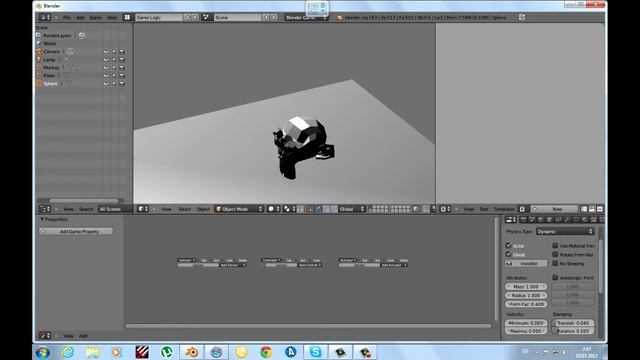
Task: Open the Game menu
Action: pos(96,18)
